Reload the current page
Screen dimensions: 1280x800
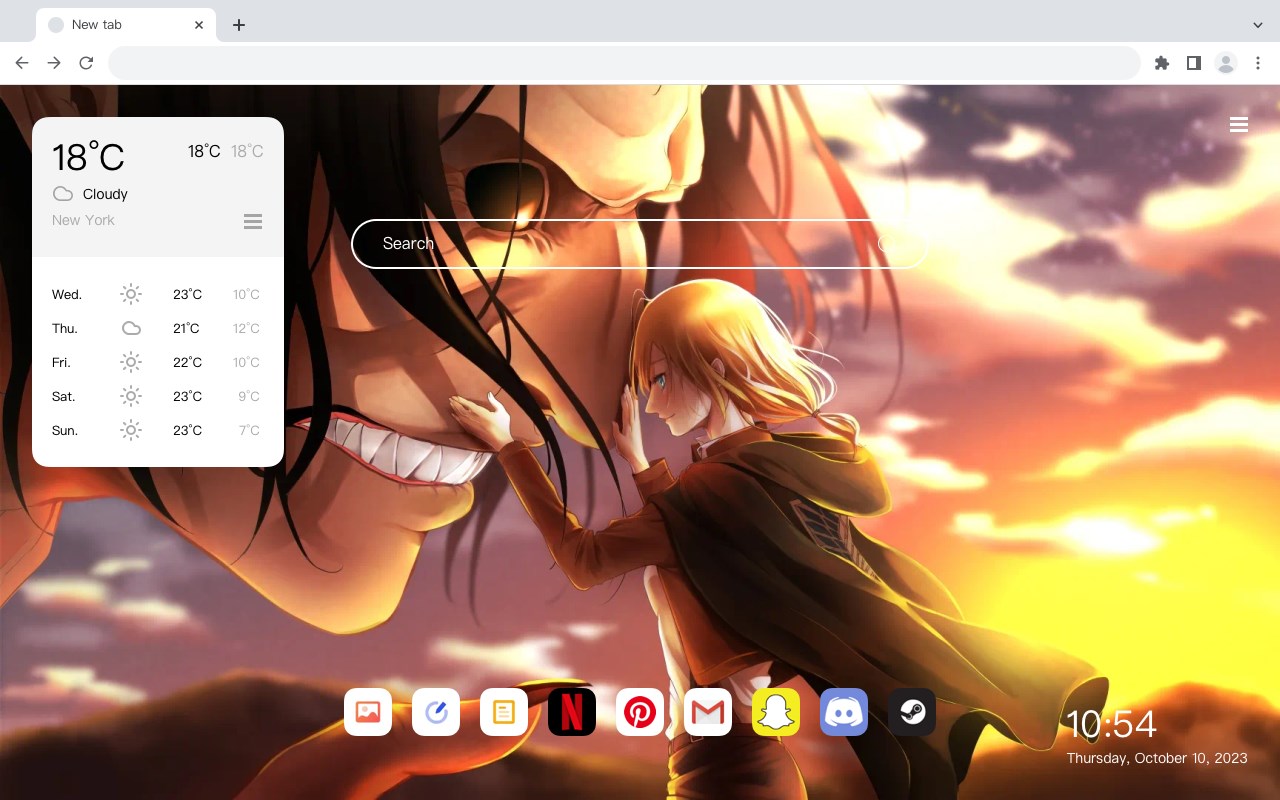(86, 63)
